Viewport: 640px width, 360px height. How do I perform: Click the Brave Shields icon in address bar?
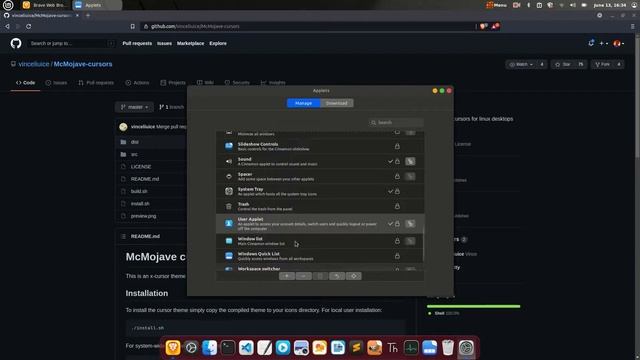484,26
